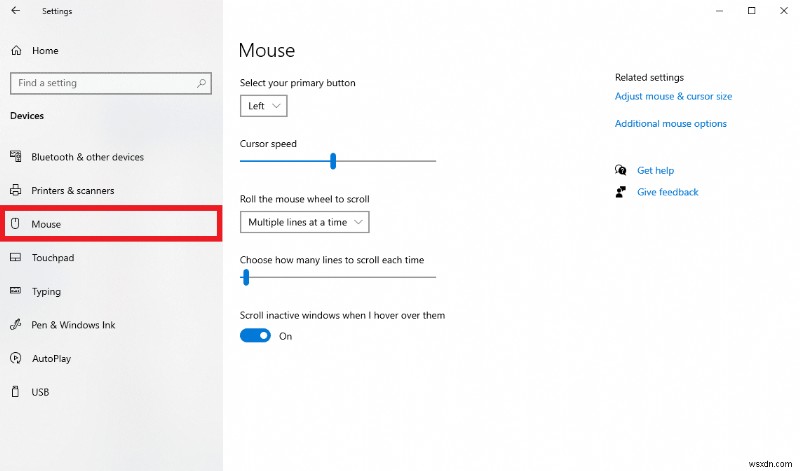This screenshot has width=800, height=471.
Task: Click the Typing keyboard icon
Action: pyautogui.click(x=15, y=292)
